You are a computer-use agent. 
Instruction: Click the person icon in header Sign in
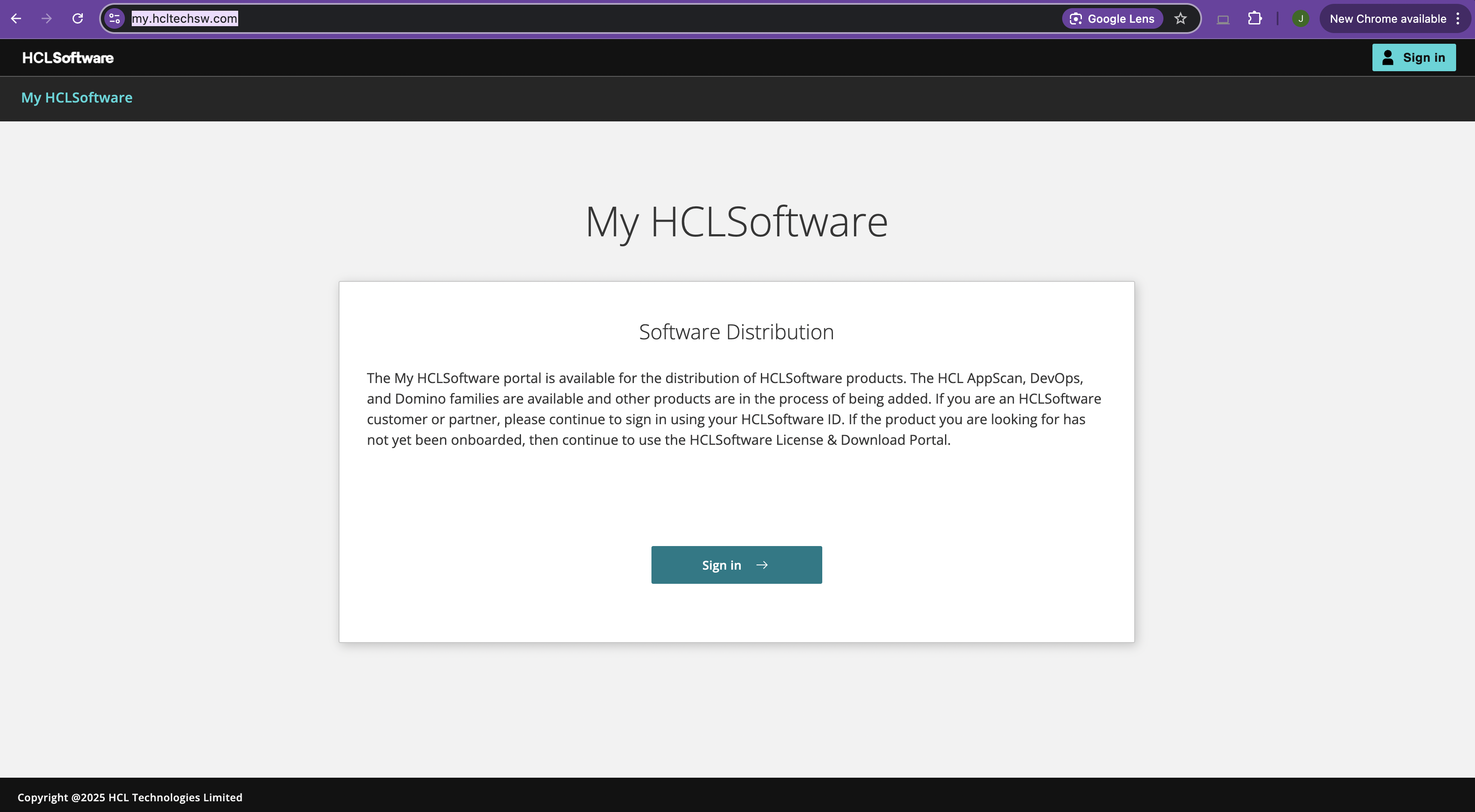(1387, 57)
